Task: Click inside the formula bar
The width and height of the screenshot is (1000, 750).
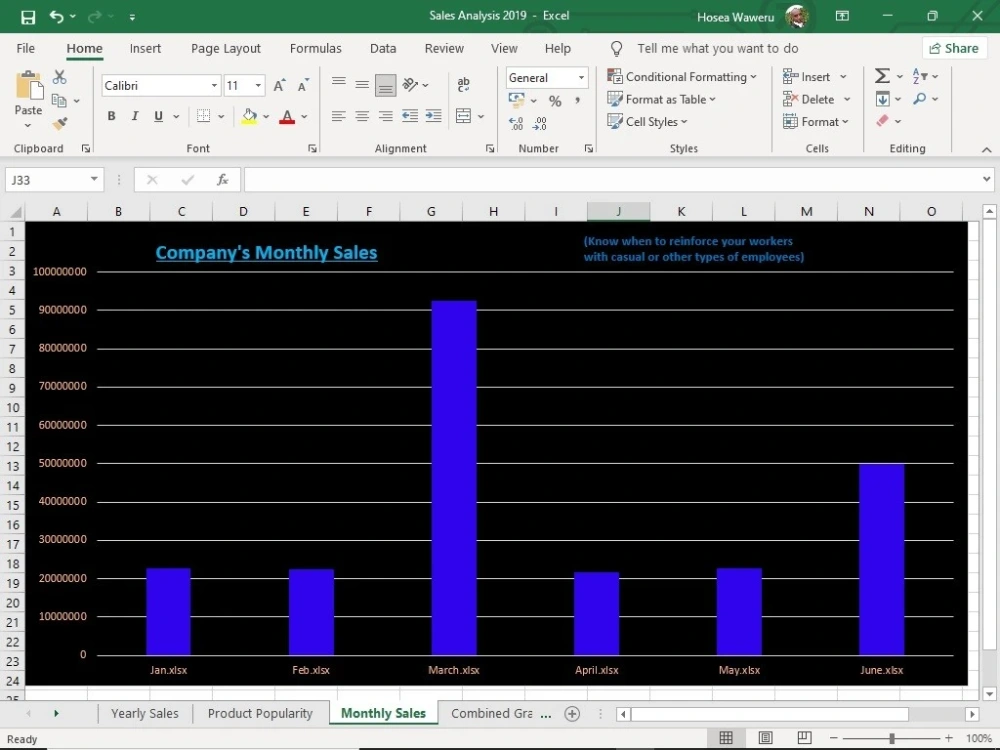Action: (x=600, y=180)
